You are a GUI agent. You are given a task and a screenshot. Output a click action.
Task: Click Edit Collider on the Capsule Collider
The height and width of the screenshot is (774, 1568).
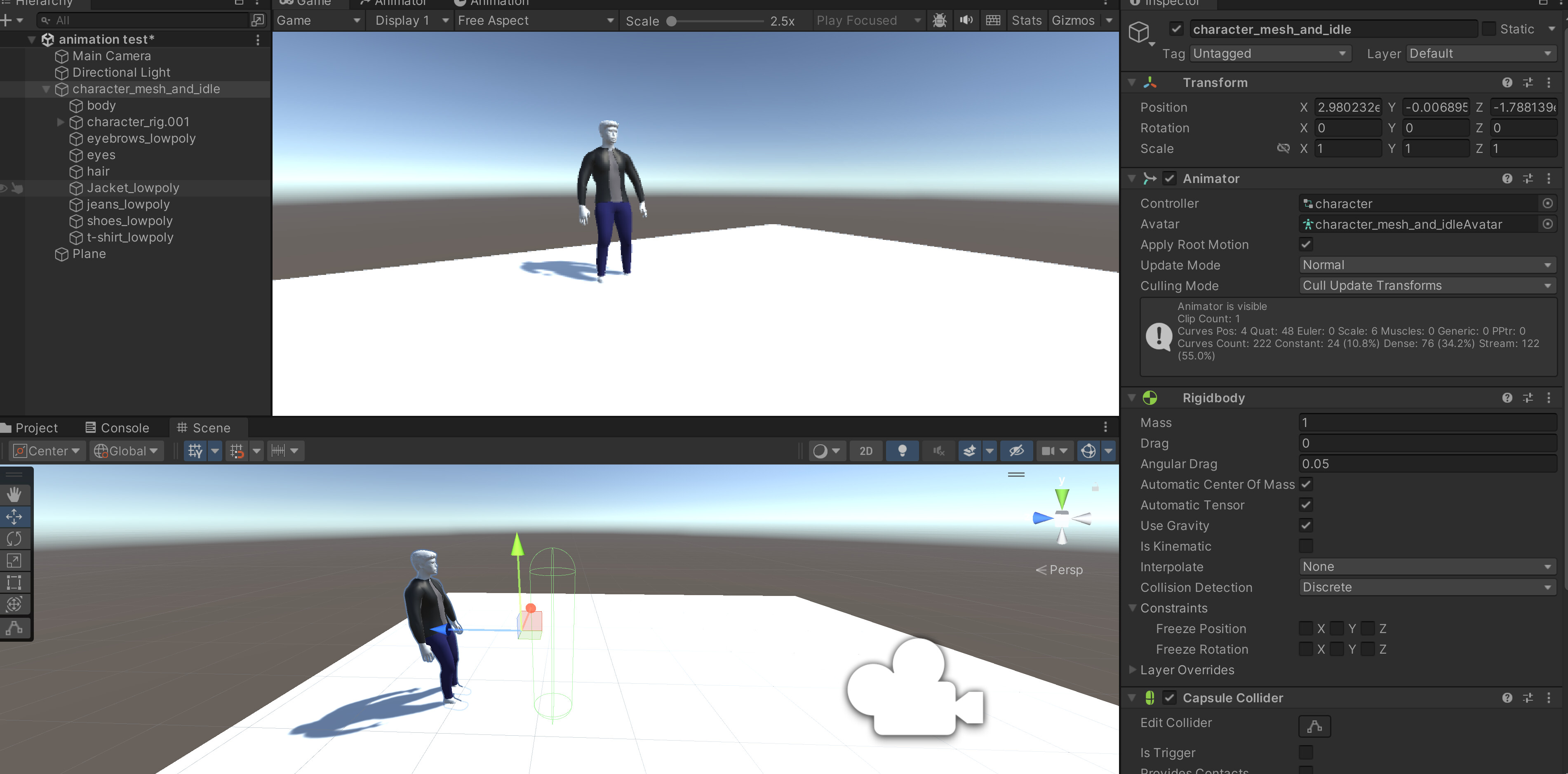pyautogui.click(x=1314, y=726)
